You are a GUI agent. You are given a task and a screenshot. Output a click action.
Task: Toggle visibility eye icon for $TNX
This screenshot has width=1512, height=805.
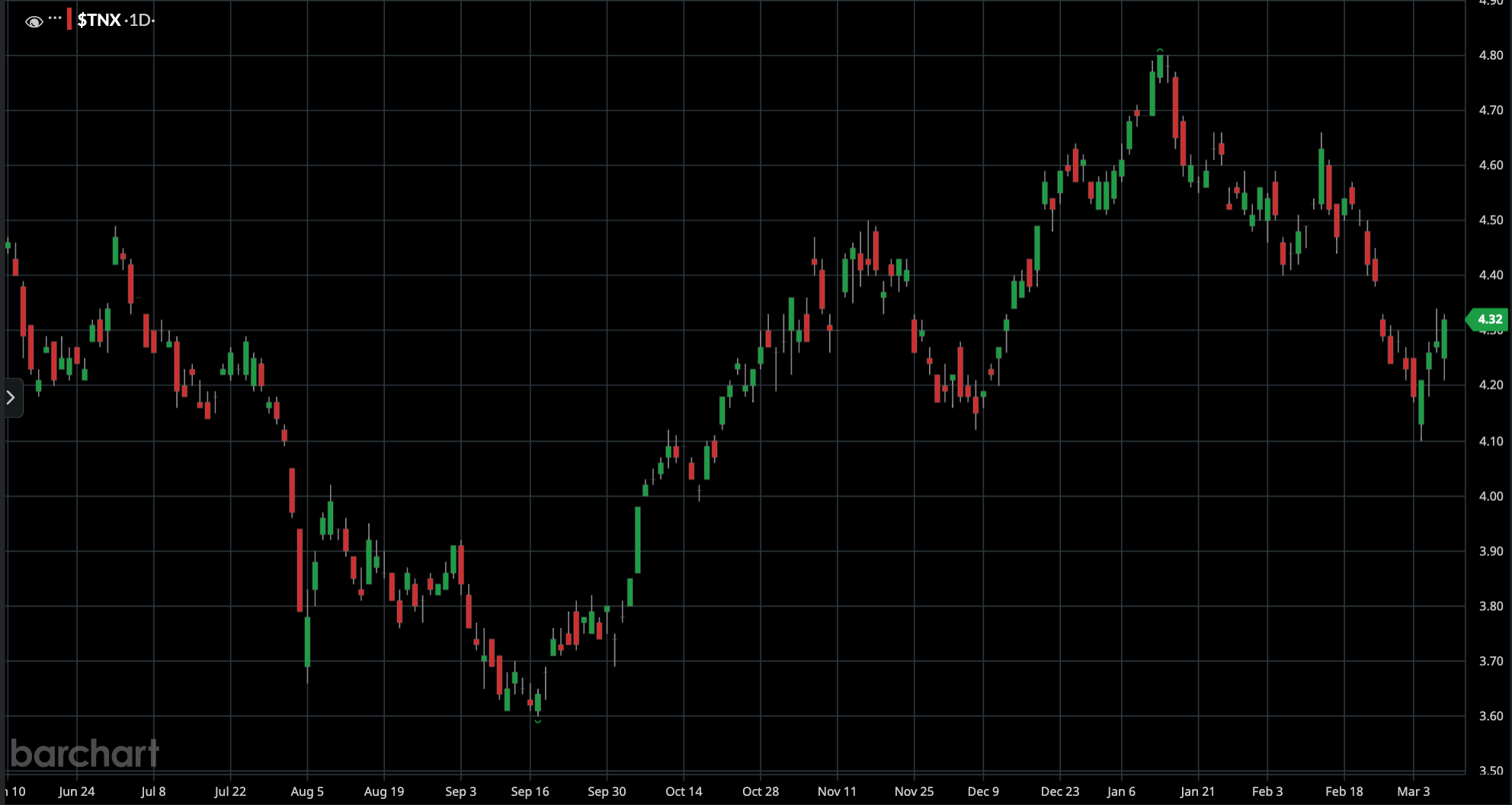click(x=34, y=21)
